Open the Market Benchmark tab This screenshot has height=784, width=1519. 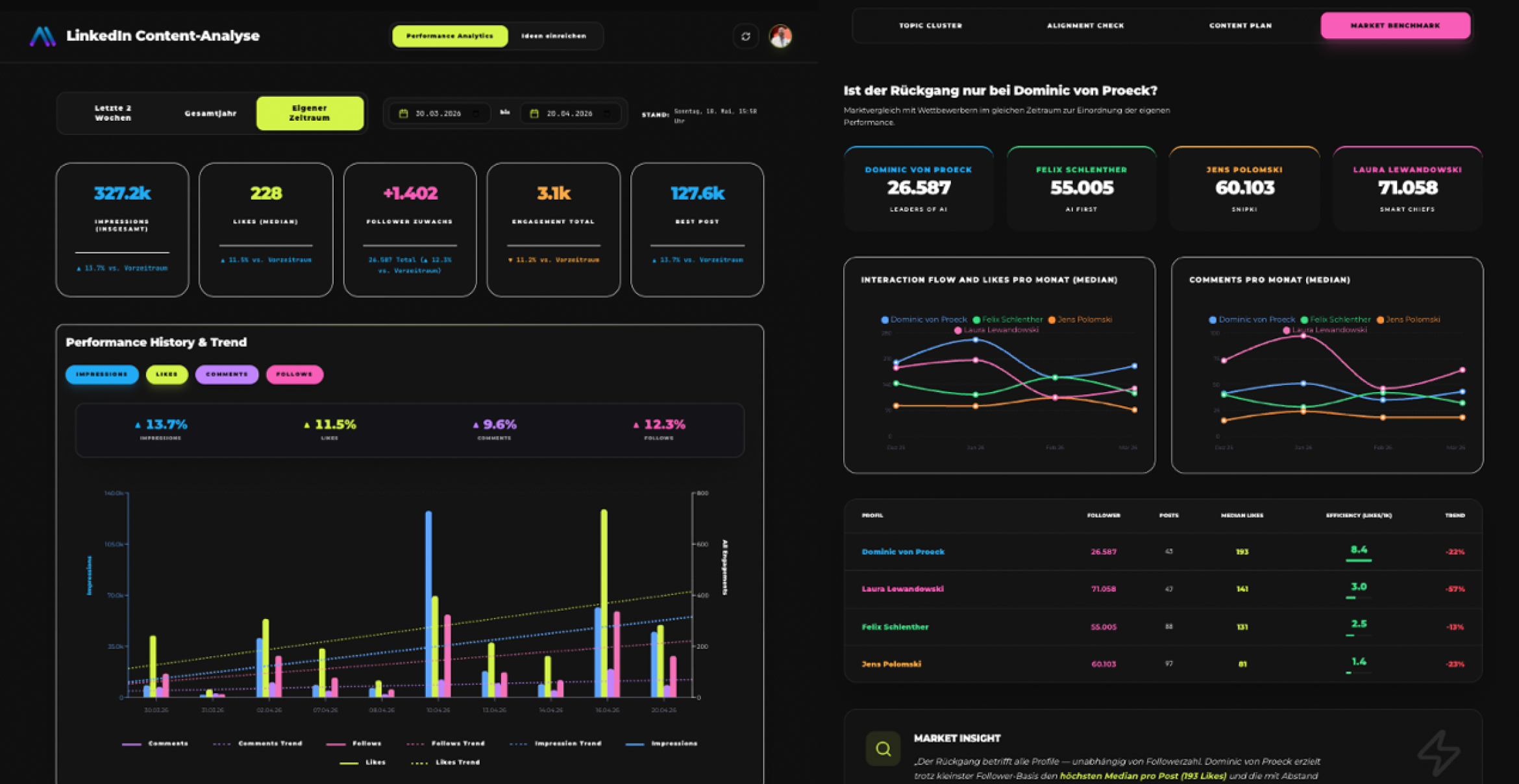tap(1395, 25)
